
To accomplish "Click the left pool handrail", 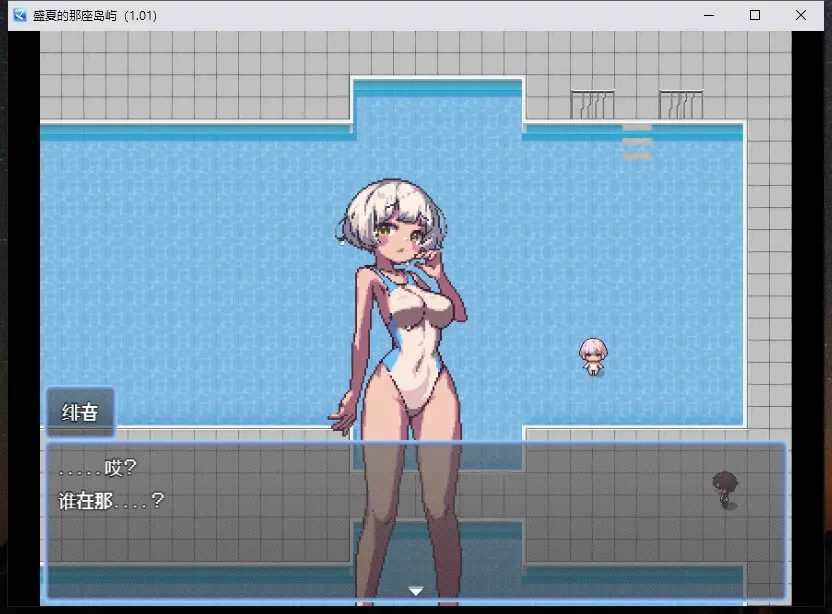I will (x=592, y=104).
